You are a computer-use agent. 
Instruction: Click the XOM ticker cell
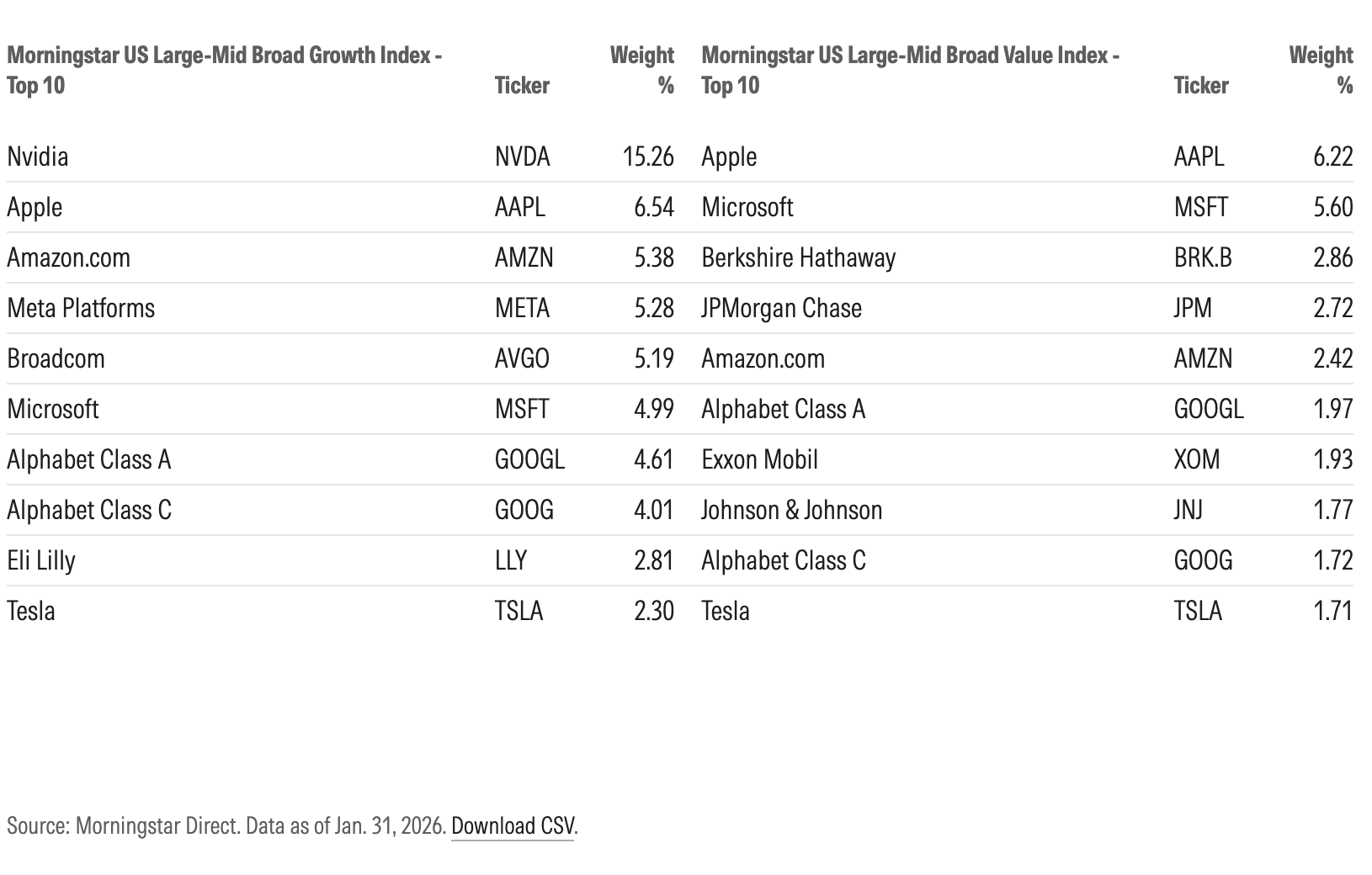click(x=1197, y=459)
